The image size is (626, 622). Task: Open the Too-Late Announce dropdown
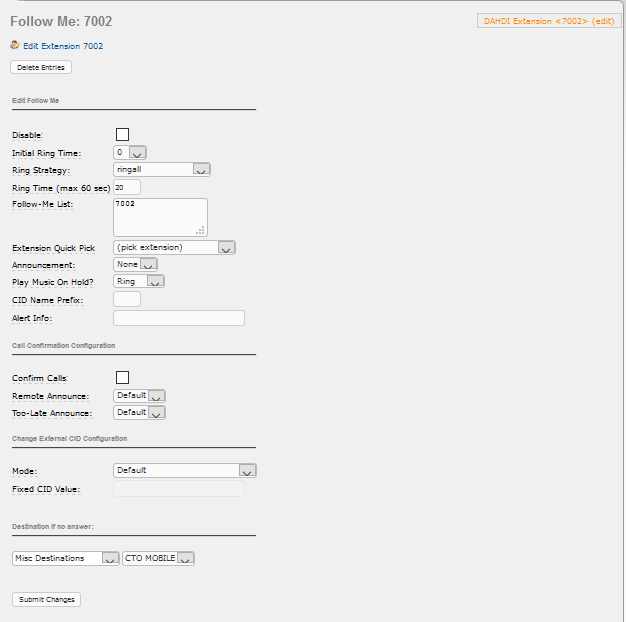139,412
